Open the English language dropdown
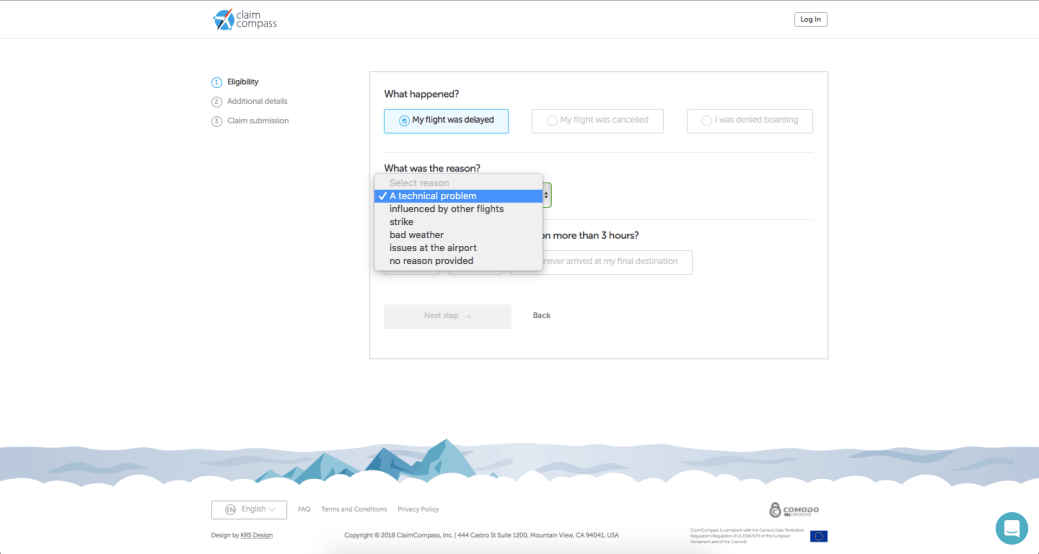Screen dimensions: 1039x554 [249, 509]
